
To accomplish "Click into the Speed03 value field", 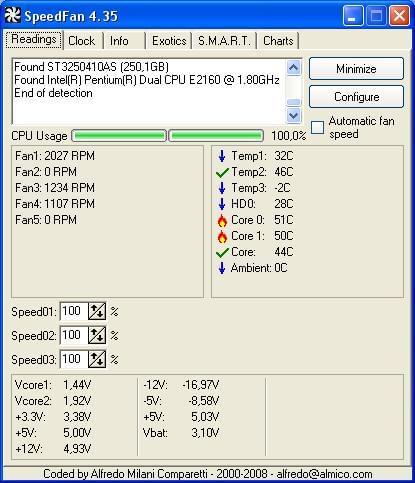I will click(74, 359).
